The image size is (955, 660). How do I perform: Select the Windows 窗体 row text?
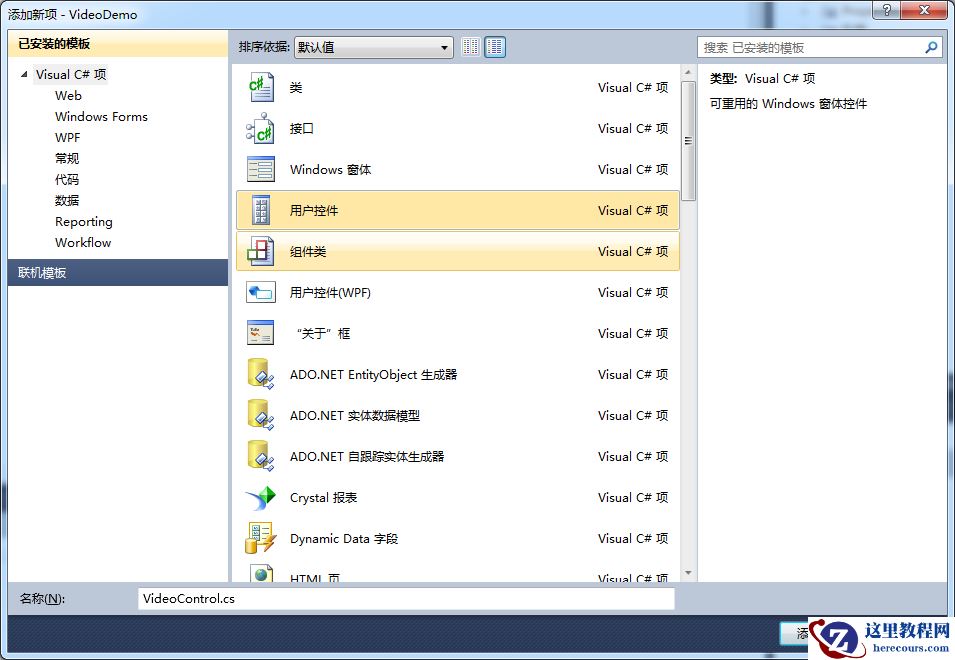[330, 169]
